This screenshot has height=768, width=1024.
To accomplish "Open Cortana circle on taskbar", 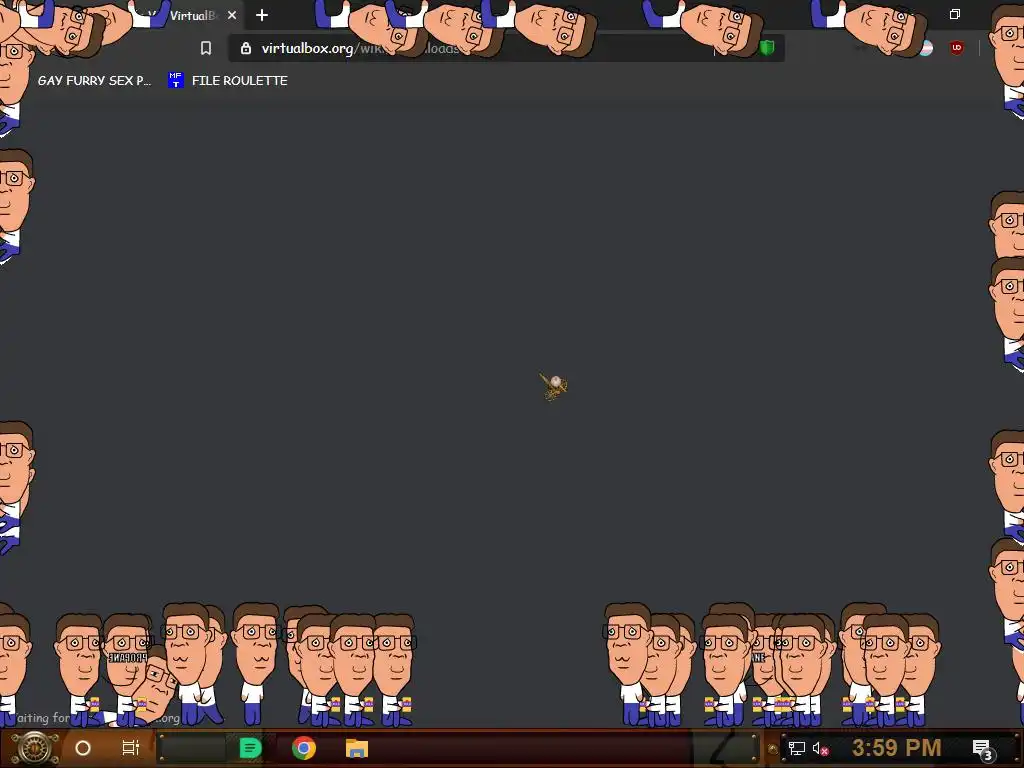I will [83, 748].
